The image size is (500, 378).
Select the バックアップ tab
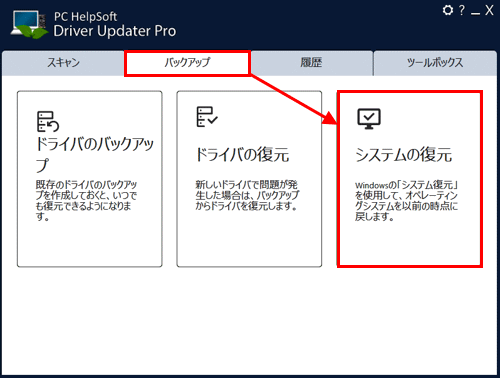pyautogui.click(x=187, y=63)
